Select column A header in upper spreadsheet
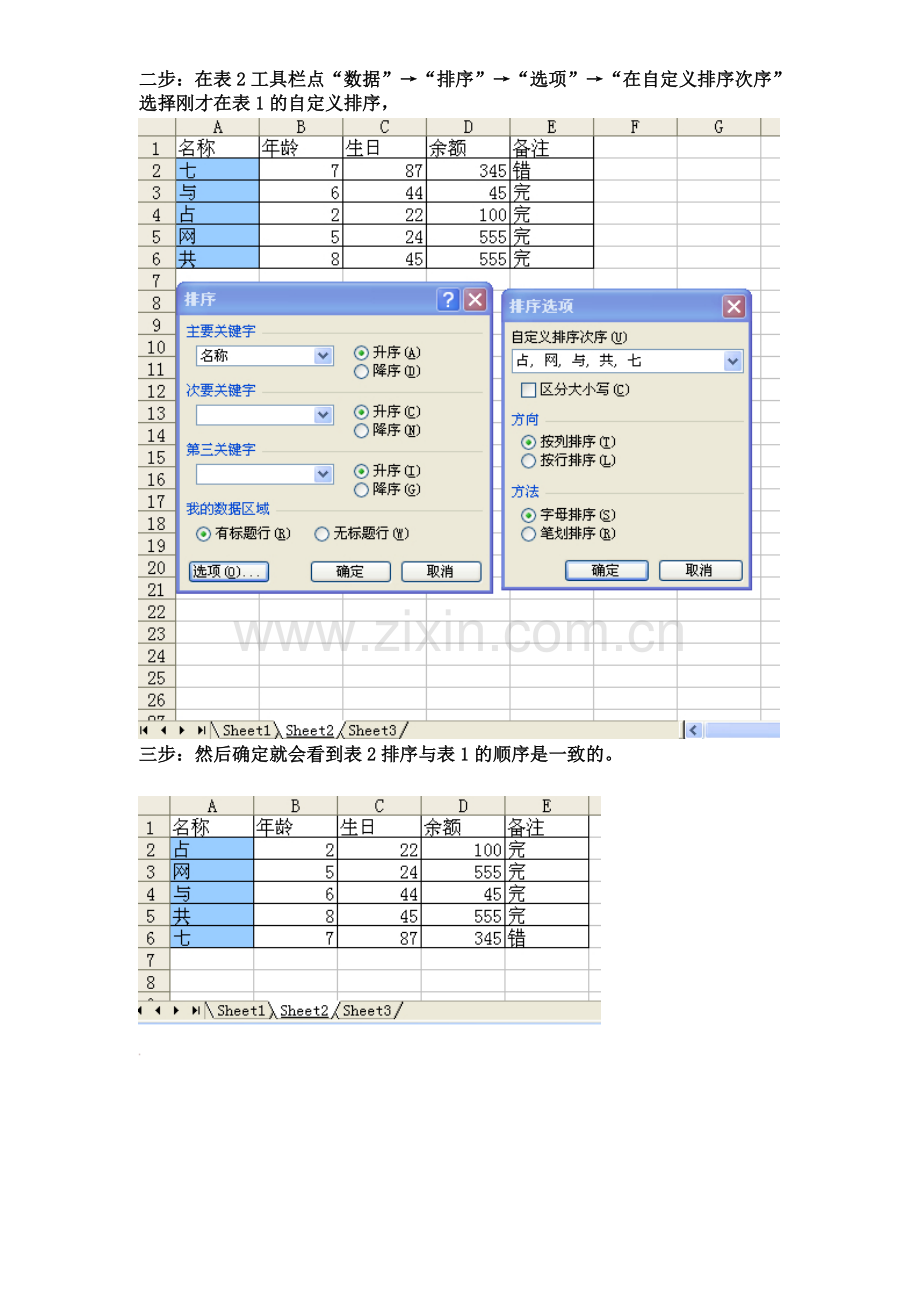920x1302 pixels. (x=217, y=127)
